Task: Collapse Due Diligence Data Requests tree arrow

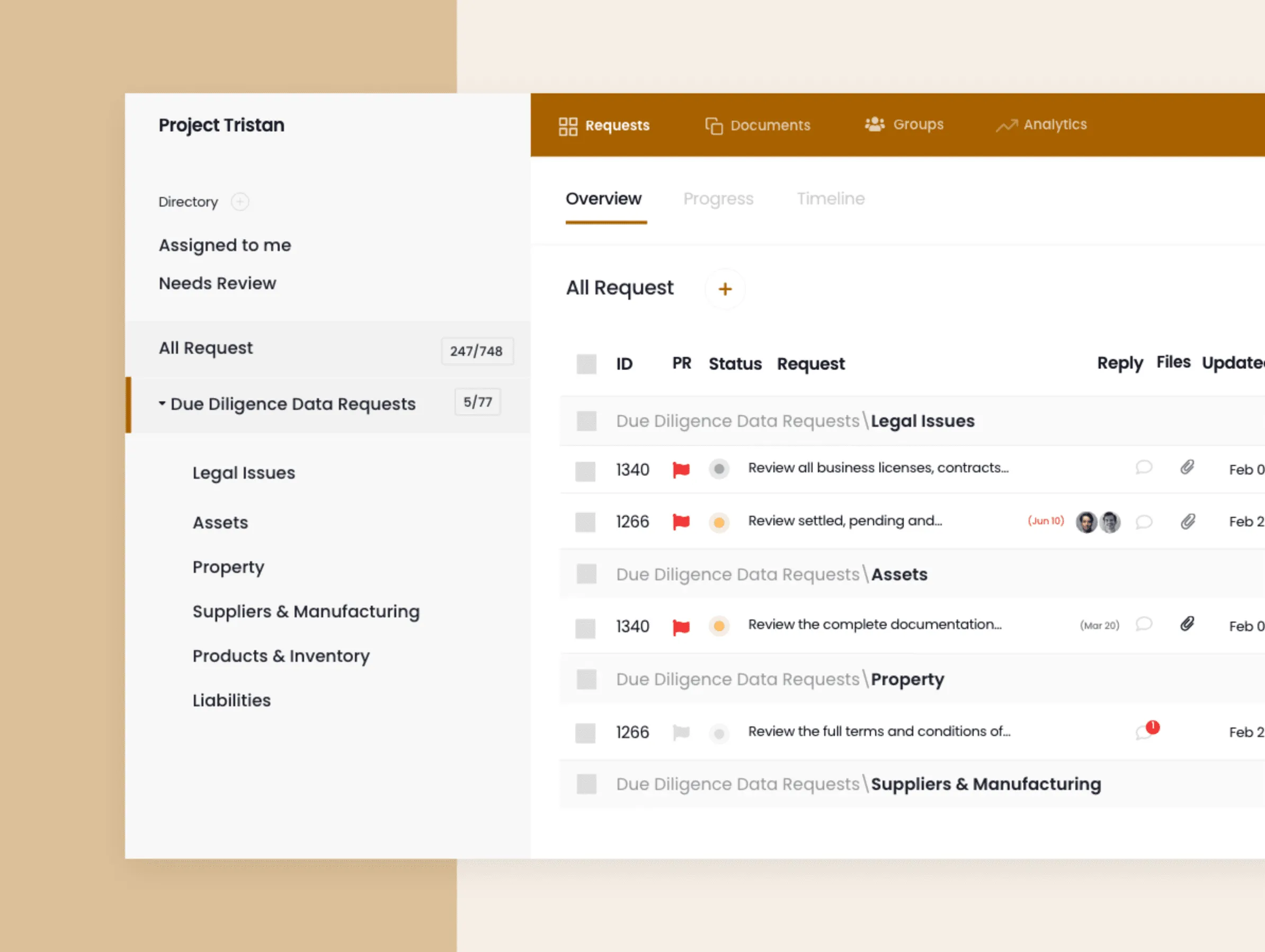Action: (x=163, y=403)
